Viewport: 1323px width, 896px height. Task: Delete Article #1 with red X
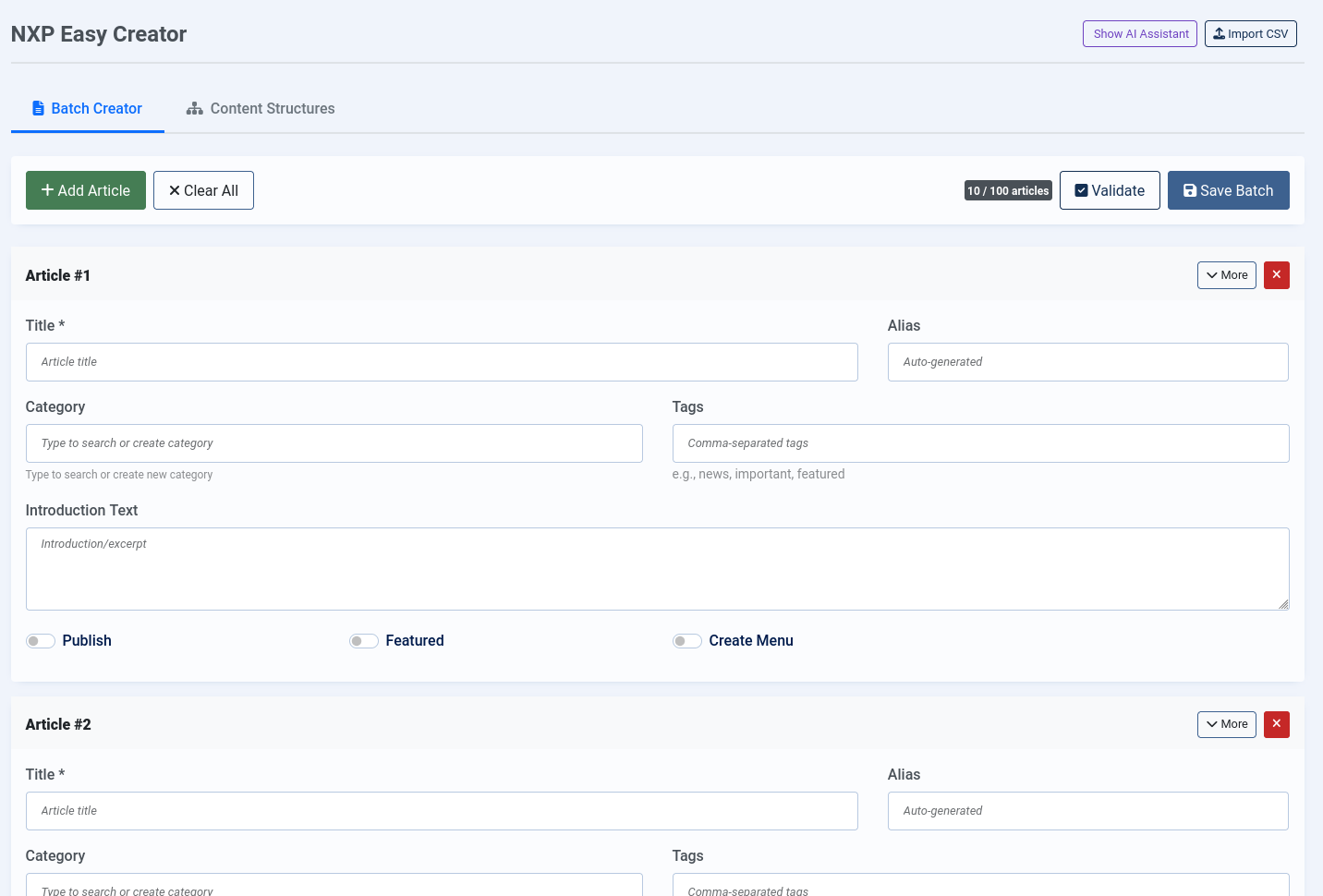pos(1276,275)
